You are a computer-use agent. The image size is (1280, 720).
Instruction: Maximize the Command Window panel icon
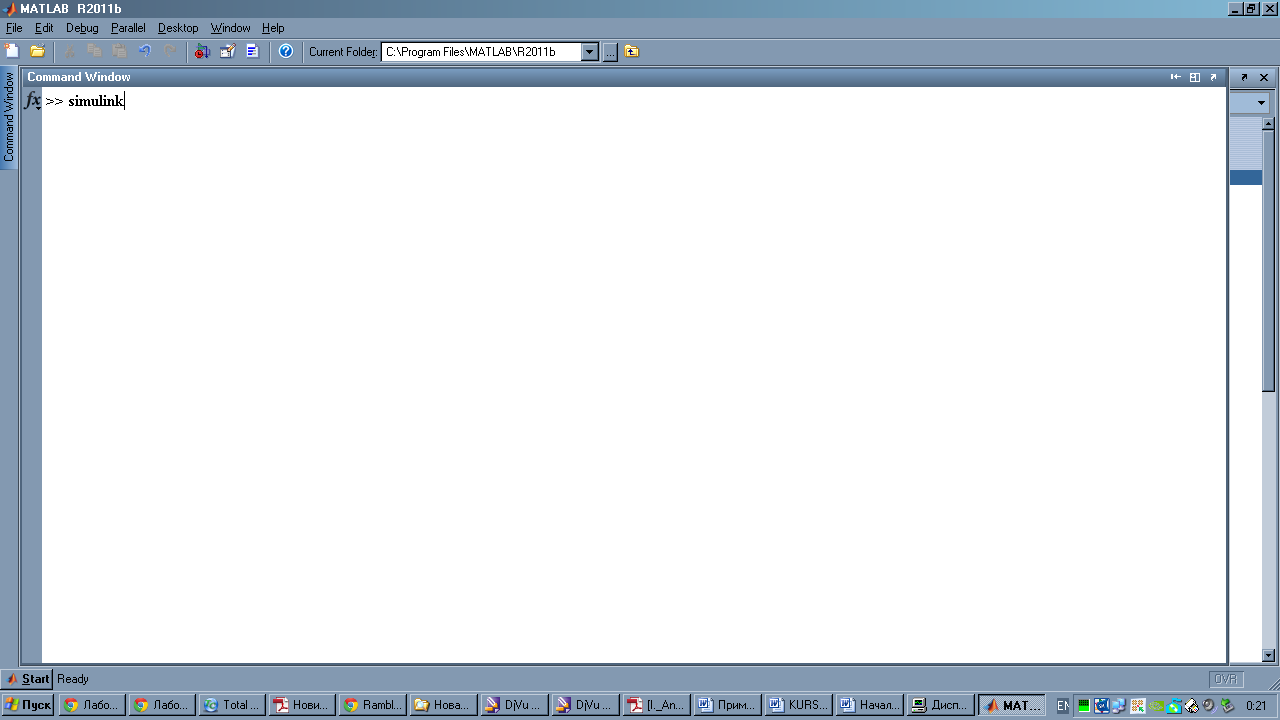coord(1195,77)
